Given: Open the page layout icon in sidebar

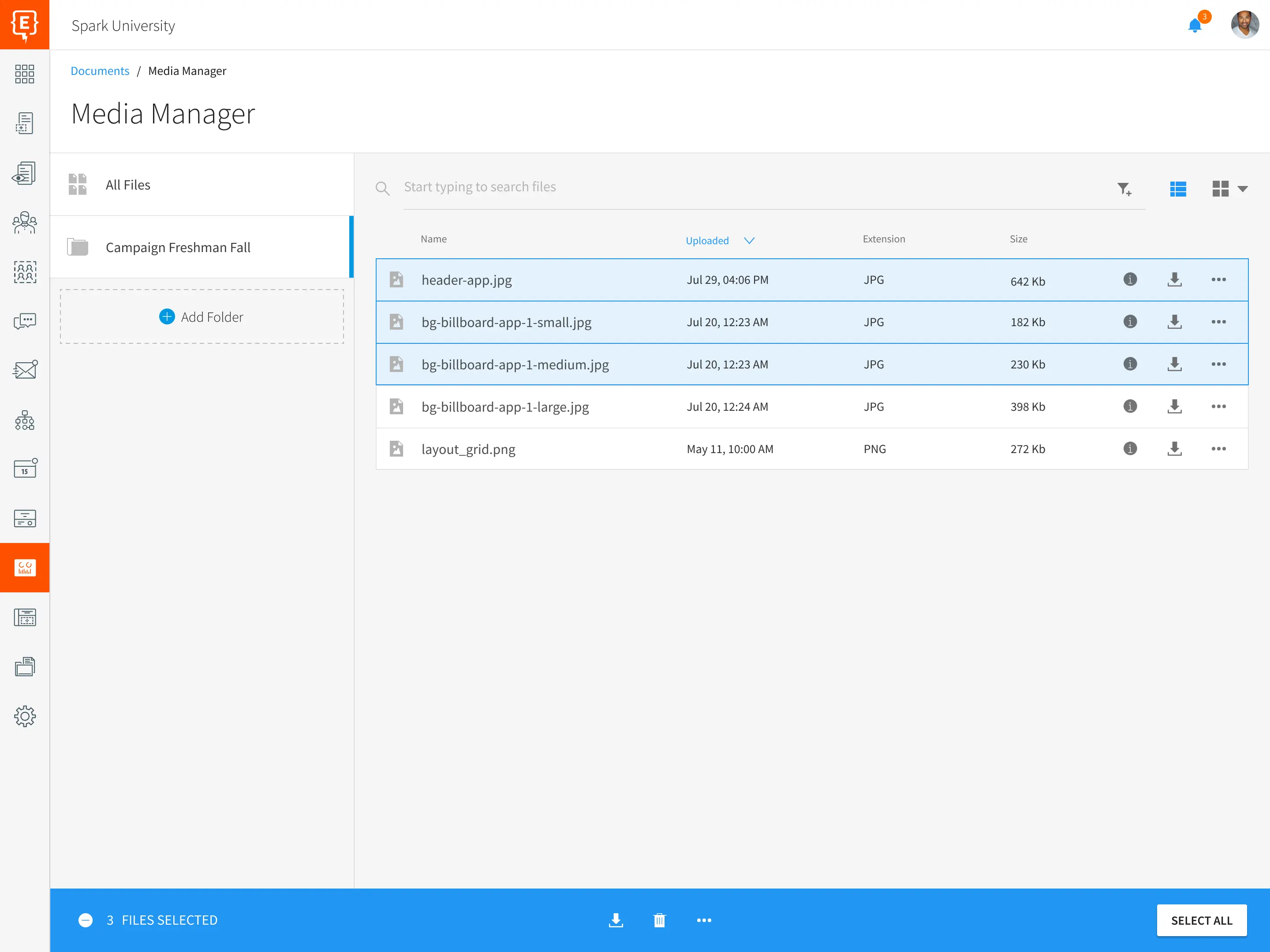Looking at the screenshot, I should tap(25, 617).
